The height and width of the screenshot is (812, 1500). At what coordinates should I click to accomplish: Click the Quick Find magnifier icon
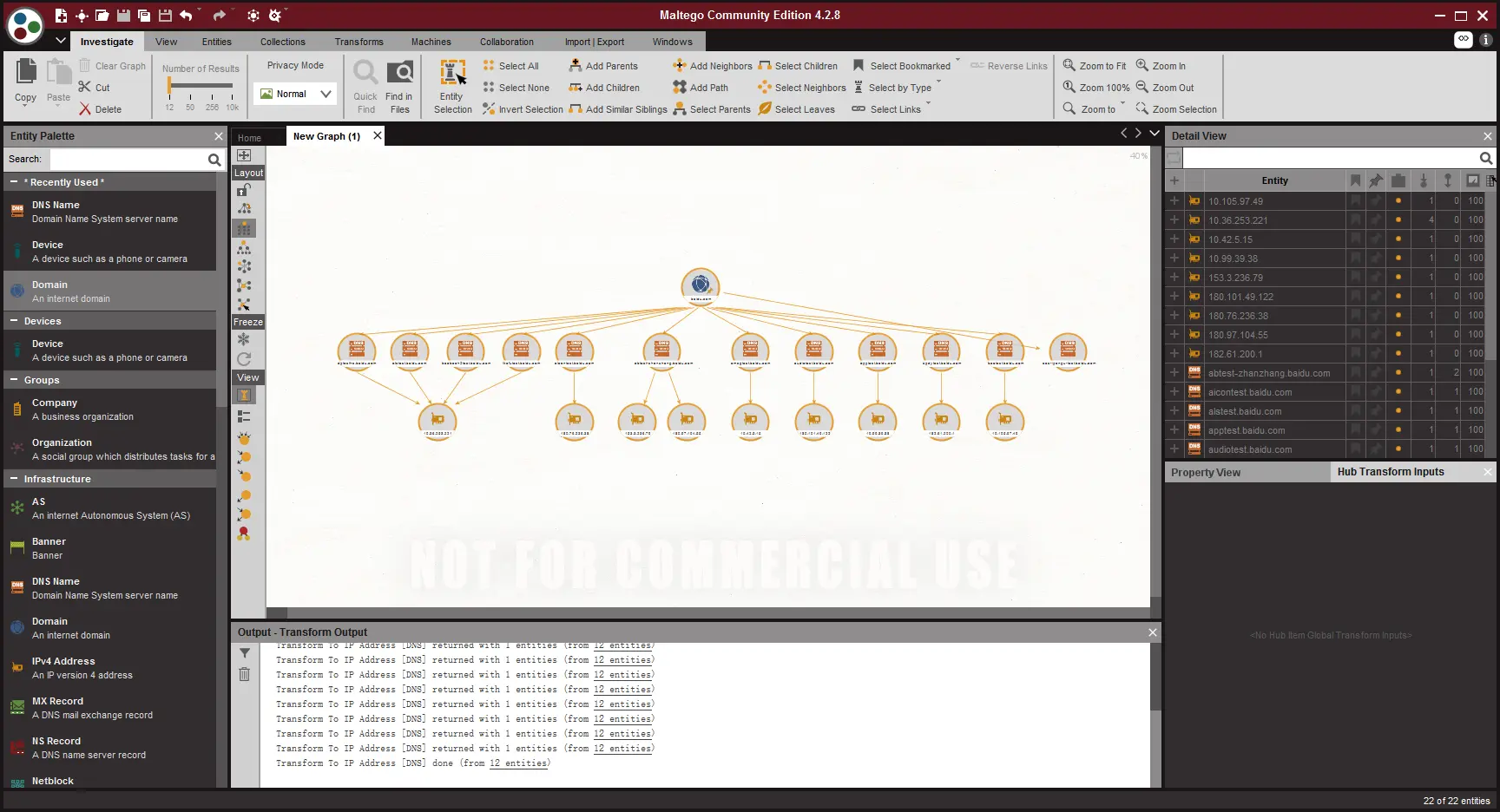pos(365,73)
